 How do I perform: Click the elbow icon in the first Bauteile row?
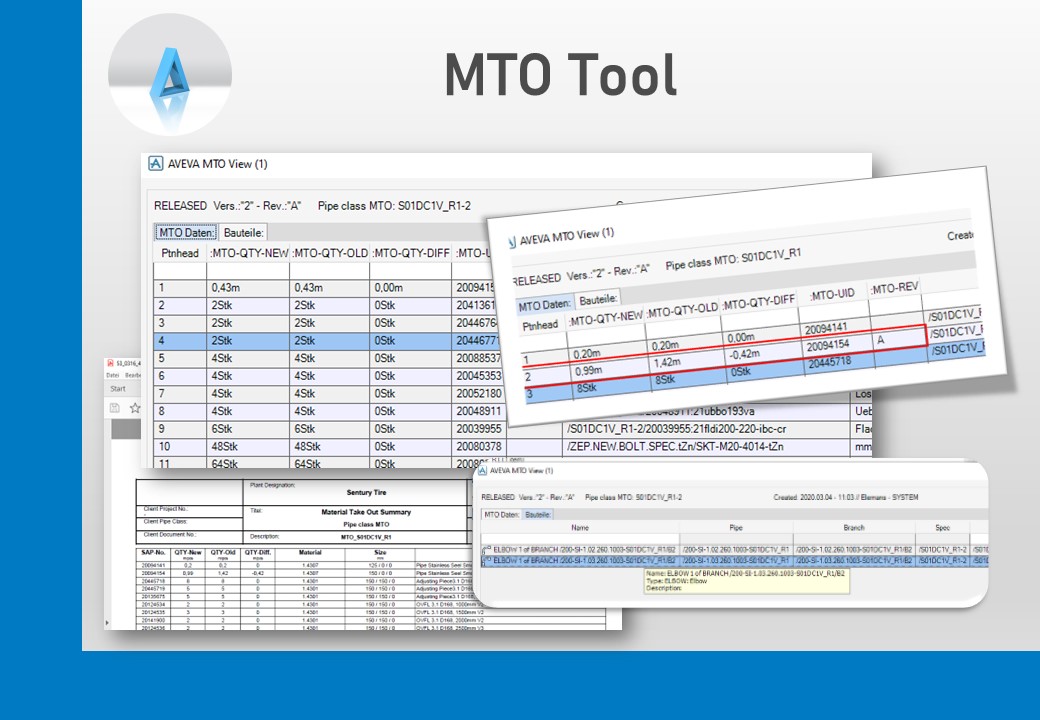(x=487, y=549)
